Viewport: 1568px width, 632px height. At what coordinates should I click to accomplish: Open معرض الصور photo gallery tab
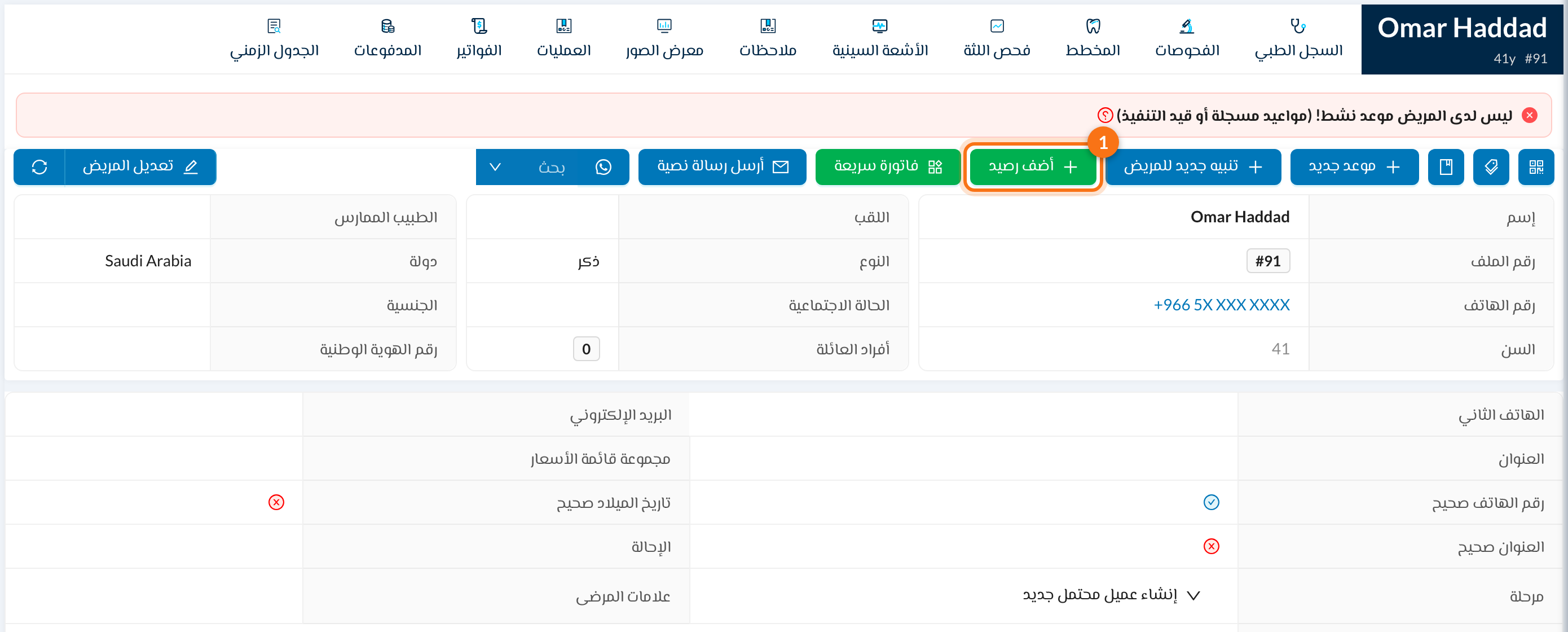pyautogui.click(x=664, y=38)
